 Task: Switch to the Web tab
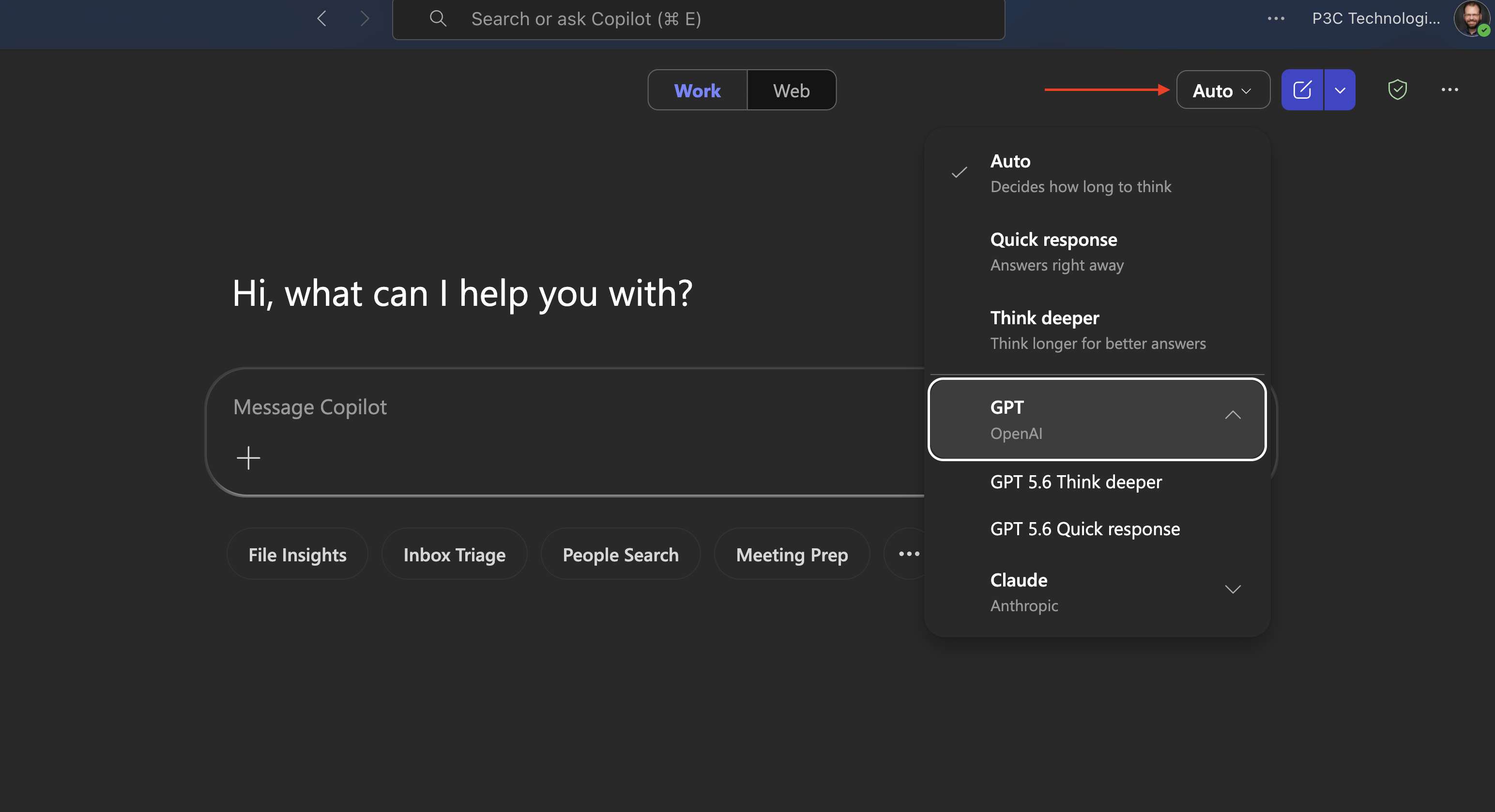792,90
